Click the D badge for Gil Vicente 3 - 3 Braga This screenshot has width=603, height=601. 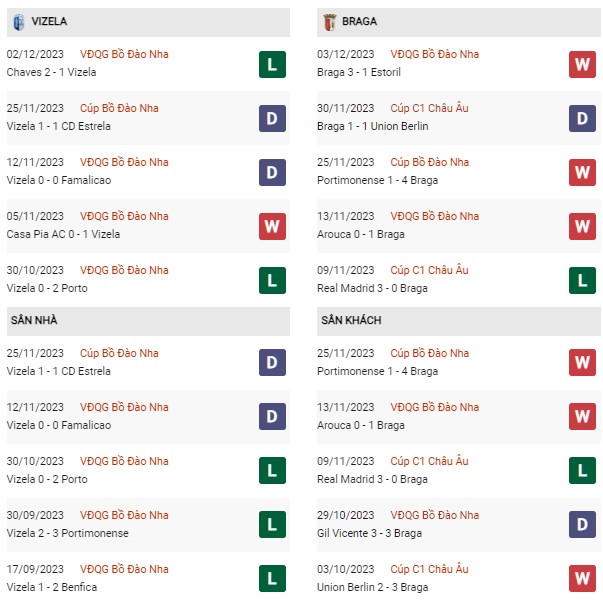582,524
